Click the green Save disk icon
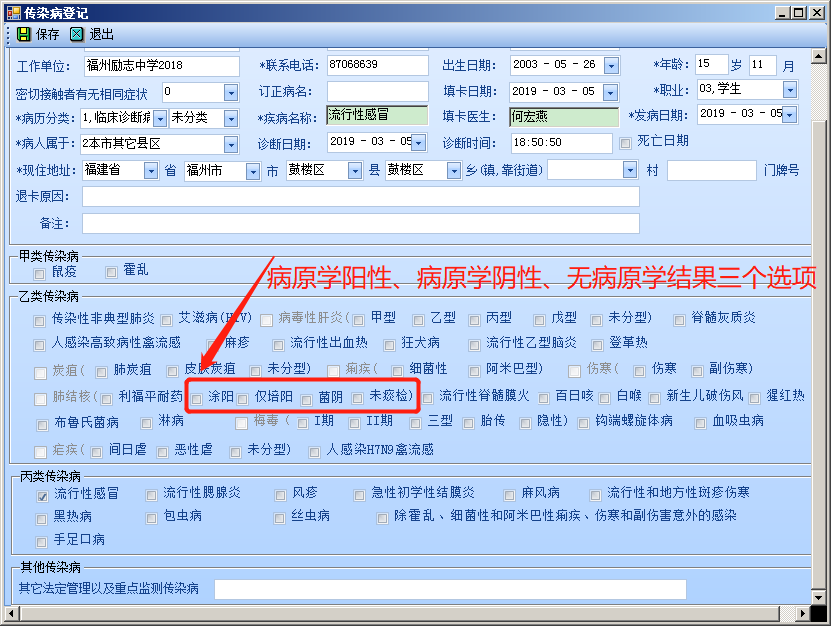Viewport: 834px width, 626px height. tap(23, 34)
